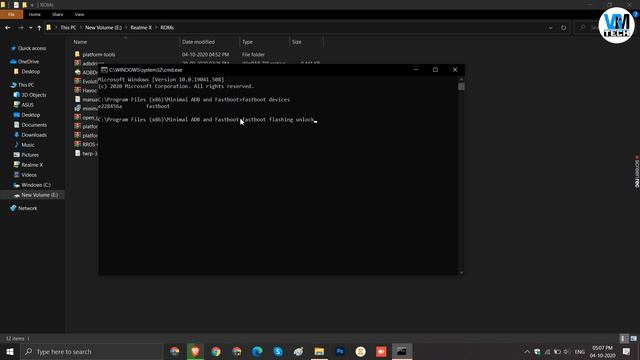Go back using Explorer's back arrow

click(x=8, y=28)
